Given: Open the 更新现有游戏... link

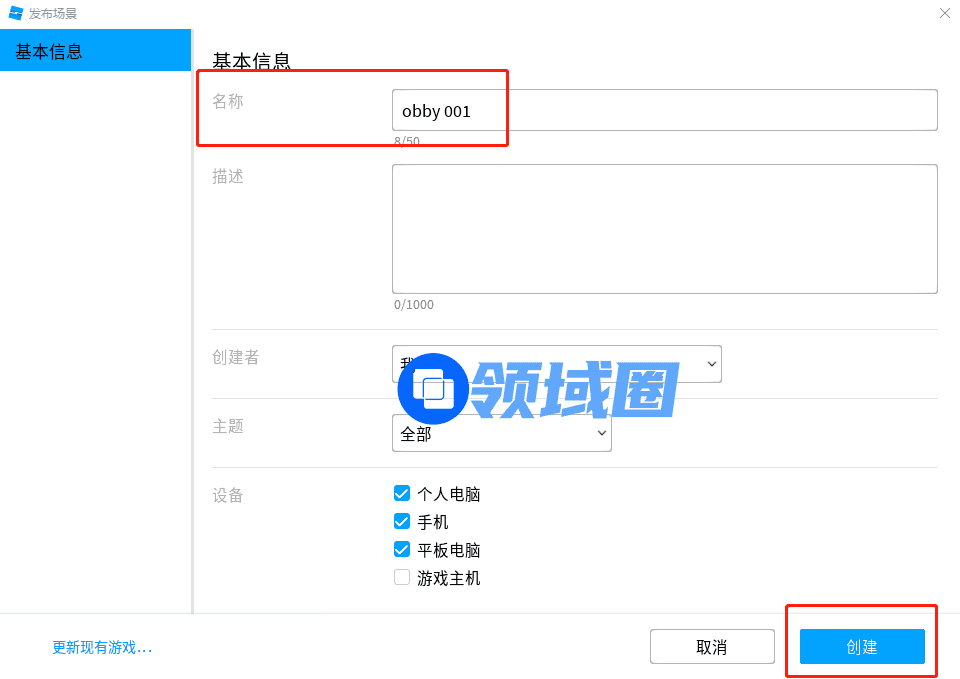Looking at the screenshot, I should click(102, 647).
